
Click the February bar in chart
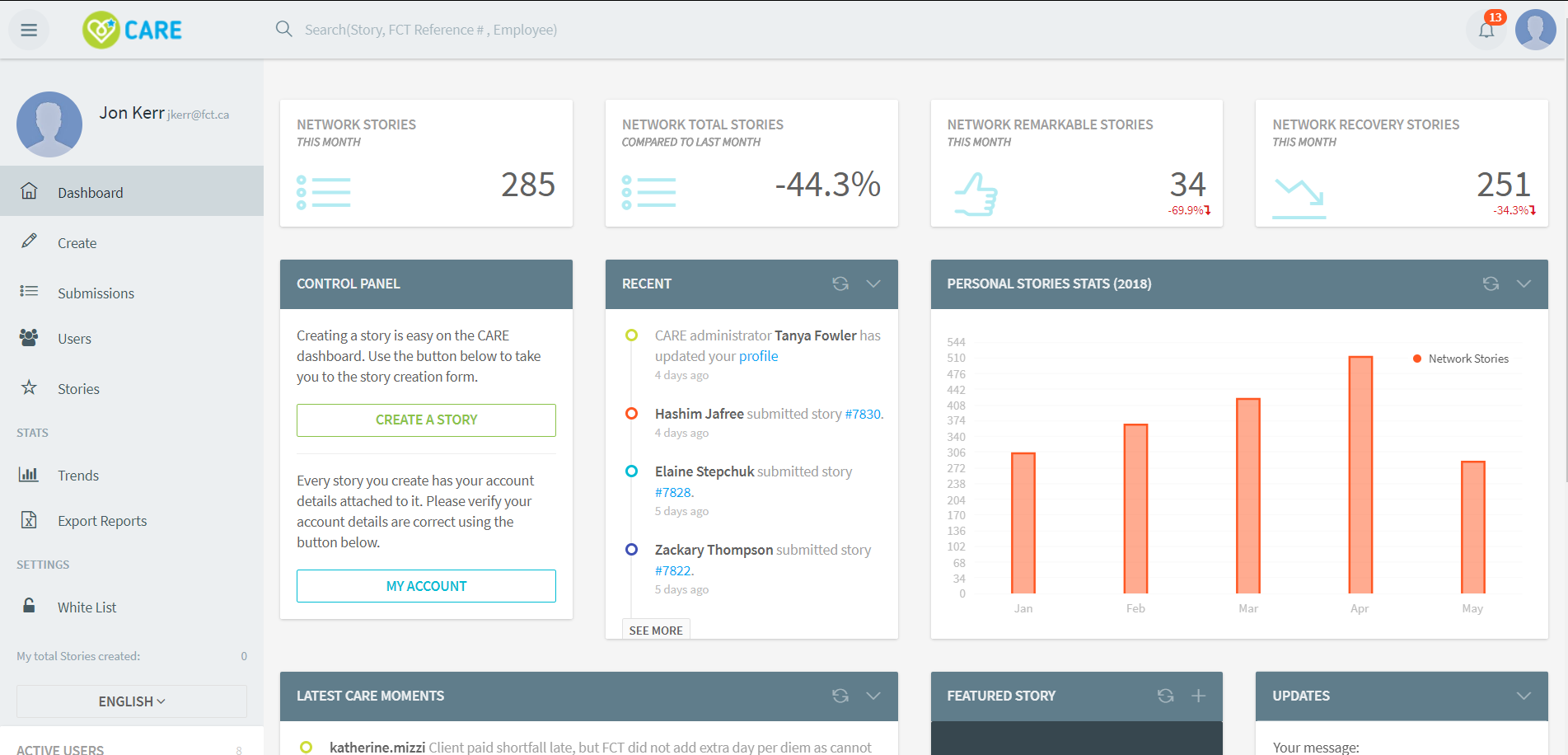click(x=1136, y=509)
